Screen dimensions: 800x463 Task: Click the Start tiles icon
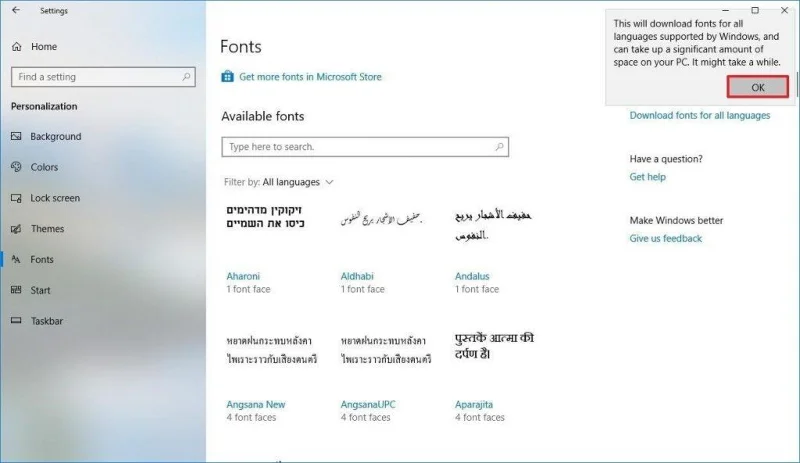16,290
